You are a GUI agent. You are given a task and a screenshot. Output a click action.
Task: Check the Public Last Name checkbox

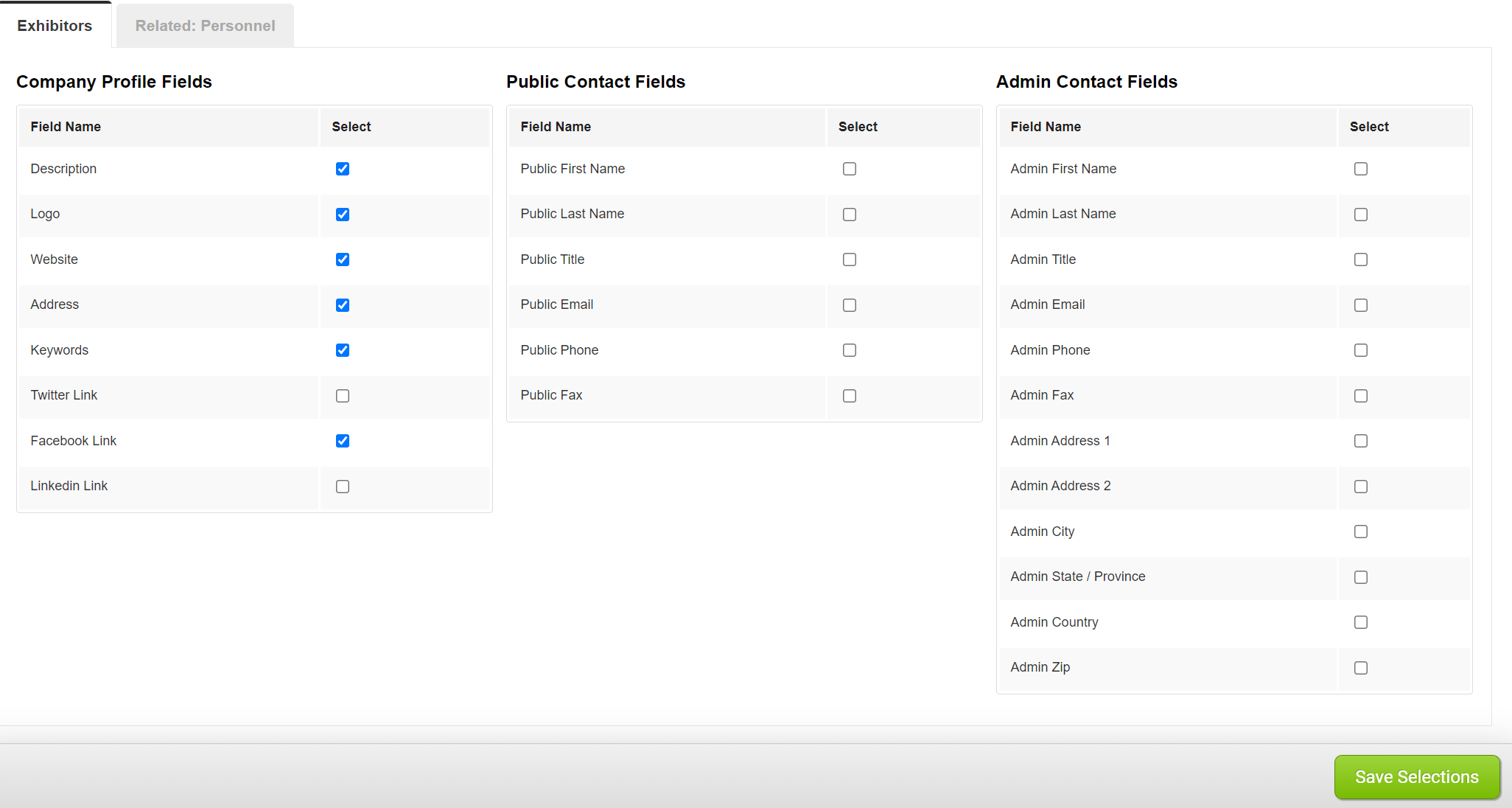pyautogui.click(x=850, y=215)
